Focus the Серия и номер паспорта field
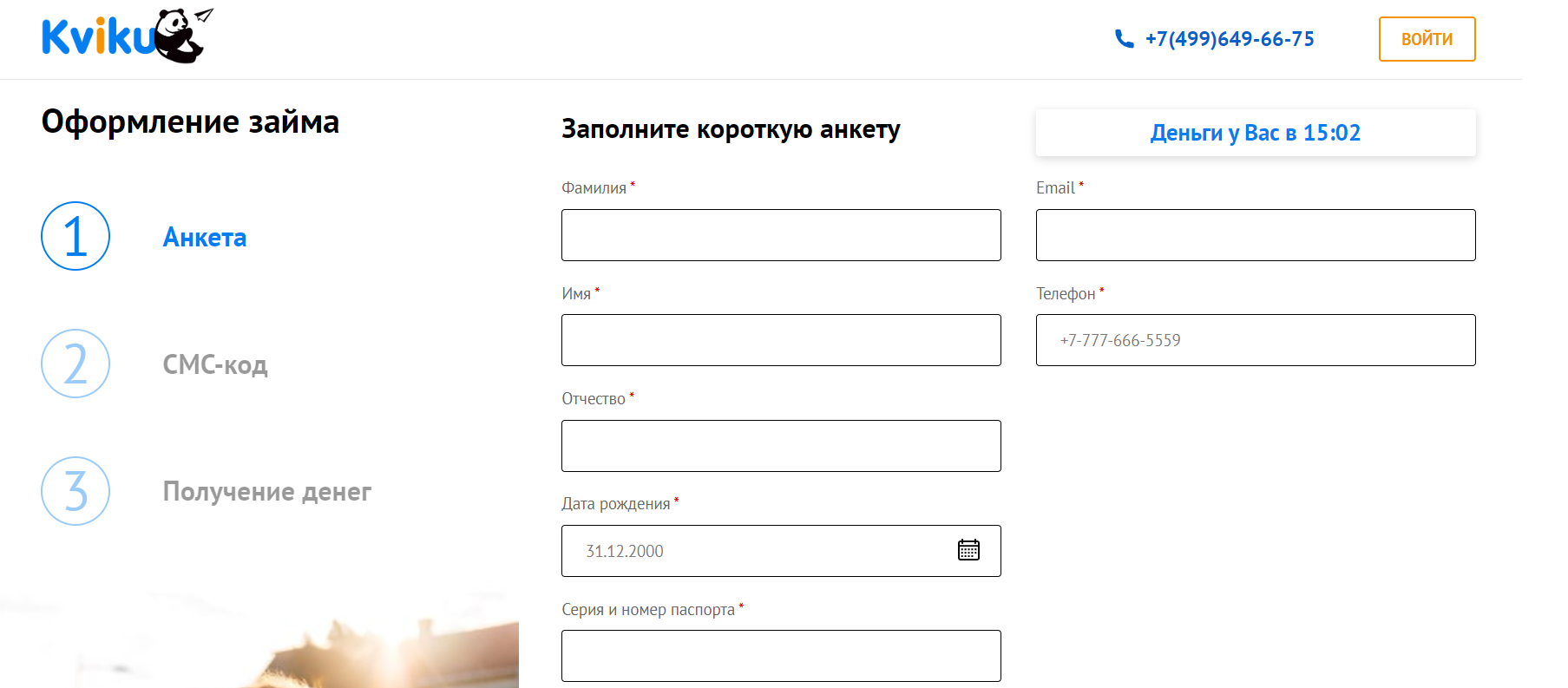This screenshot has width=1568, height=688. coord(781,656)
